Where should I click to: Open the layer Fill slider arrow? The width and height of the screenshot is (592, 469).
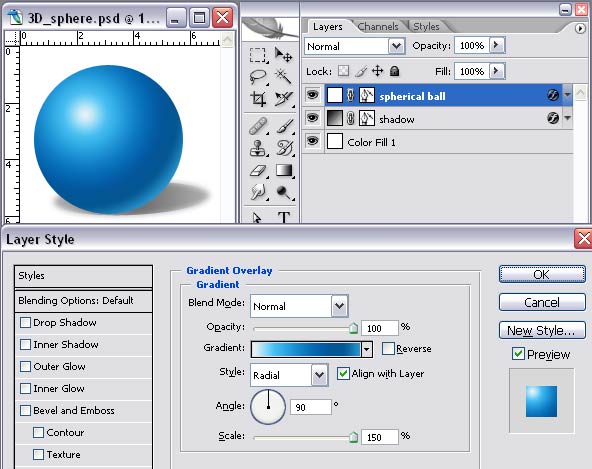(x=496, y=71)
